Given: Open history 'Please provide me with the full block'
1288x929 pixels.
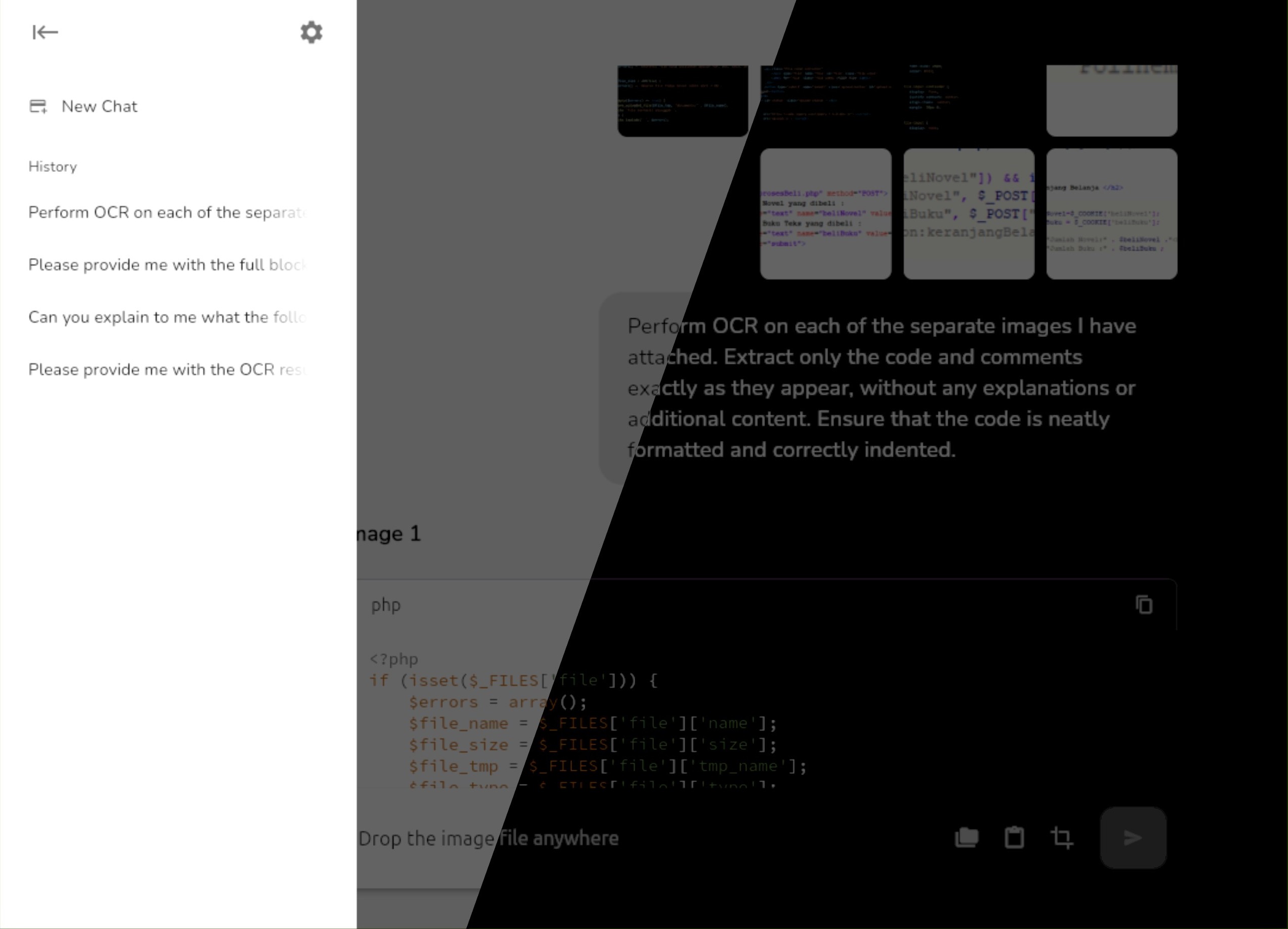Looking at the screenshot, I should [x=168, y=265].
